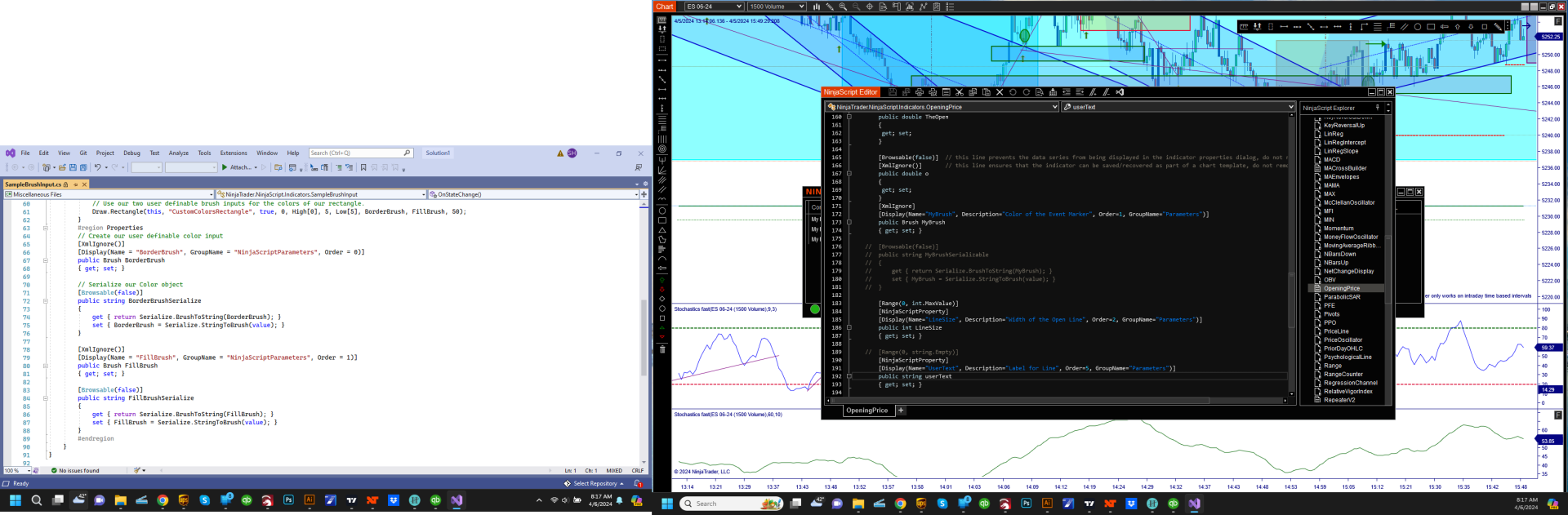Switch to the OpeningPrice tab in NinjaScript Editor
Viewport: 1568px width, 515px height.
tap(866, 411)
